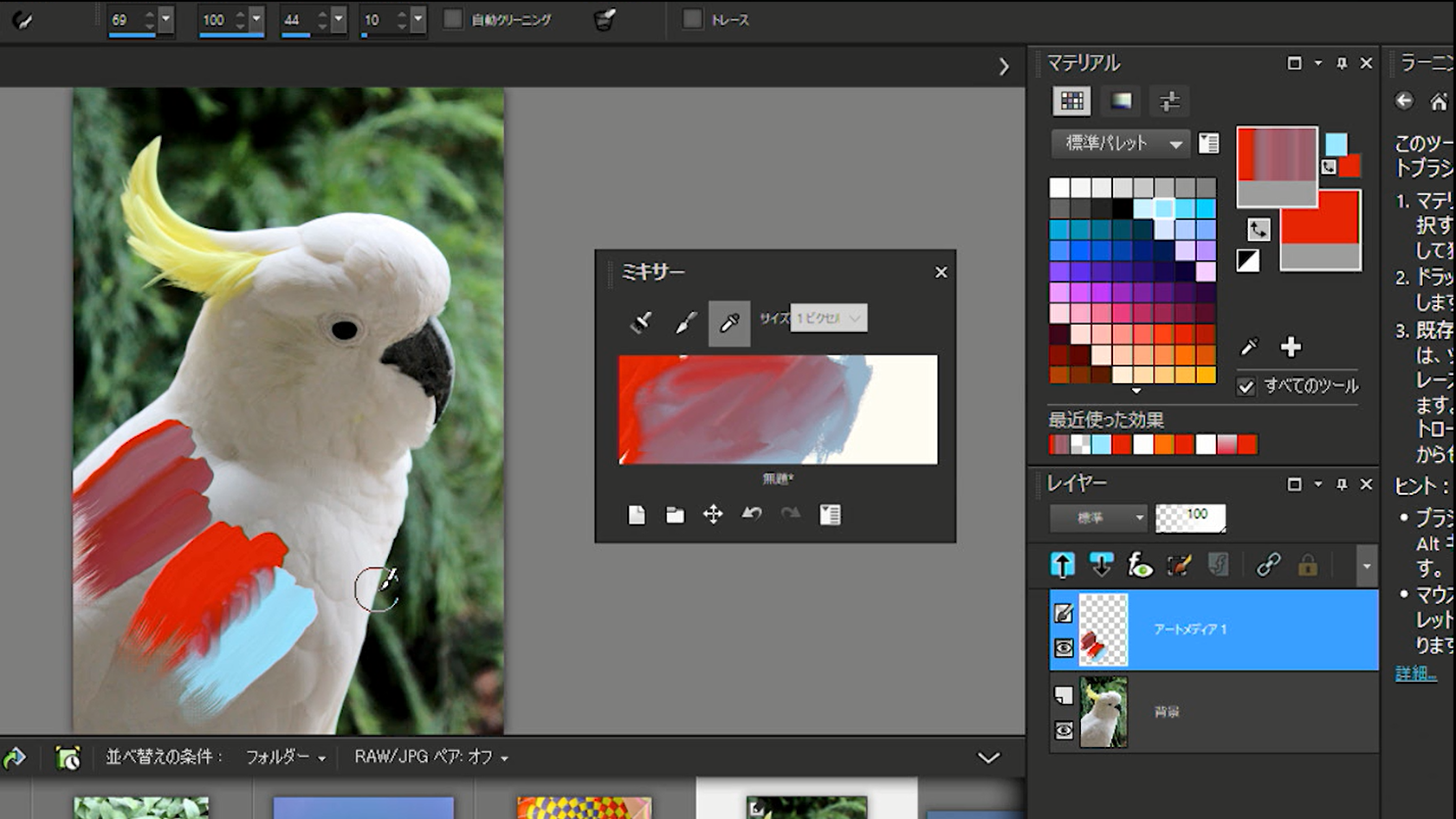Click the Mixer navigate (move) icon

coord(712,515)
